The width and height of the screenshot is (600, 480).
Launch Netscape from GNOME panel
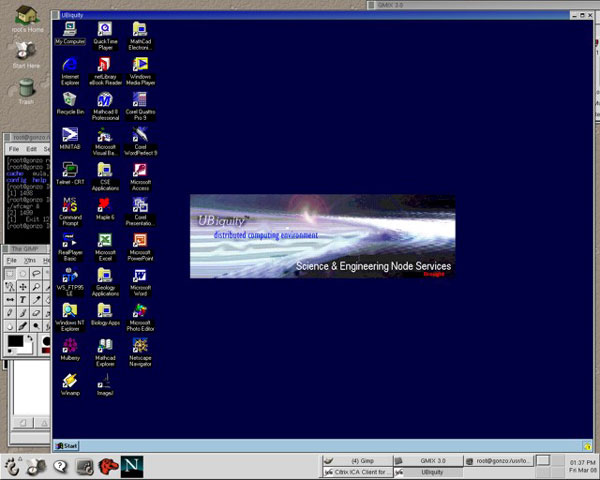point(132,467)
